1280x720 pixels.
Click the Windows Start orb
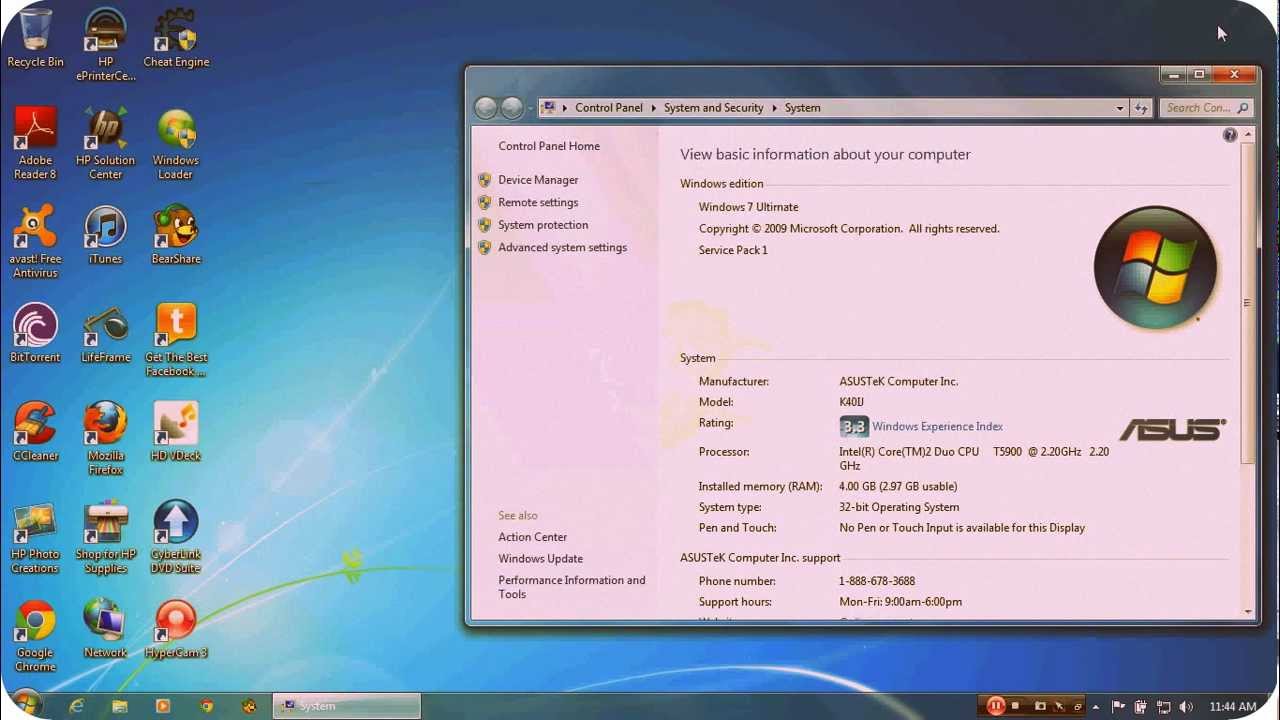[27, 705]
